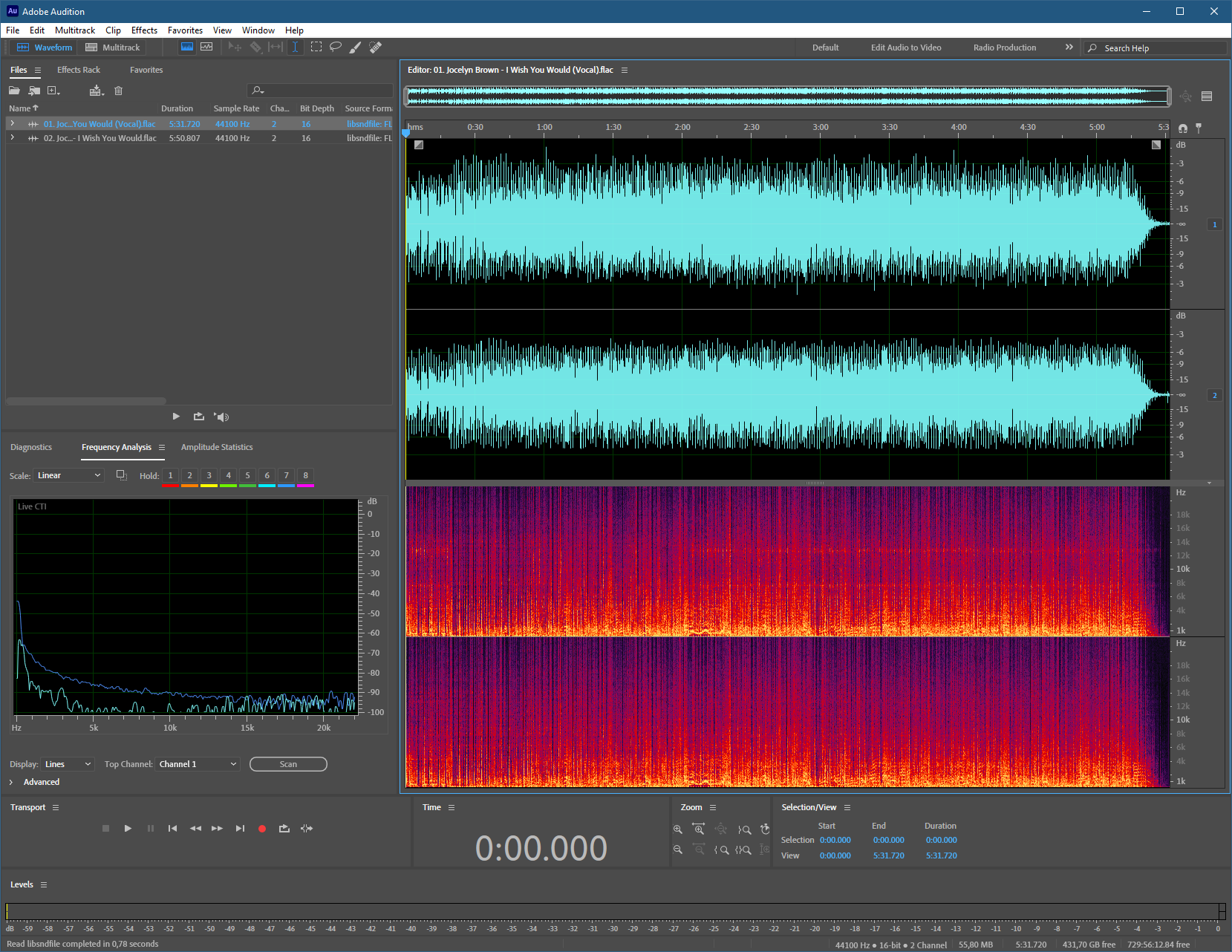Image resolution: width=1232 pixels, height=952 pixels.
Task: Toggle Hold button 4
Action: click(228, 476)
